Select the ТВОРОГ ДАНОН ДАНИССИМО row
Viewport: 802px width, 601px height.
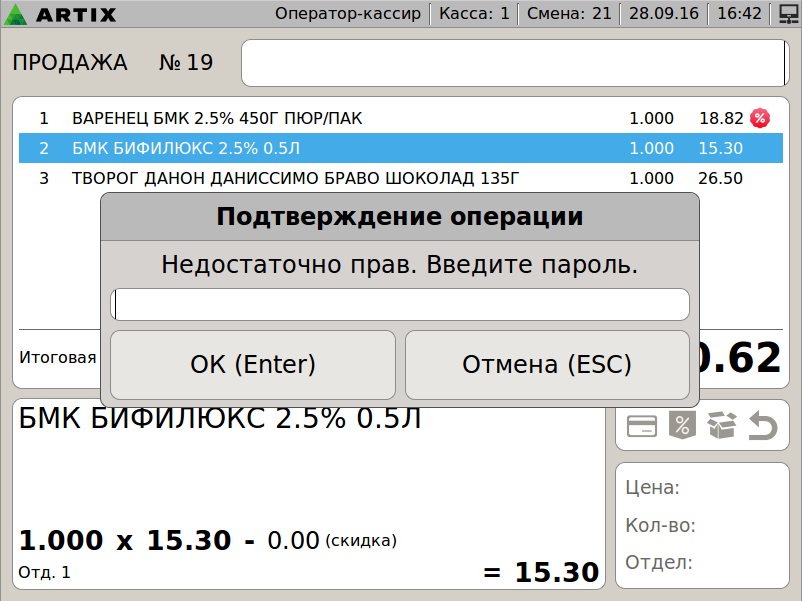[400, 179]
